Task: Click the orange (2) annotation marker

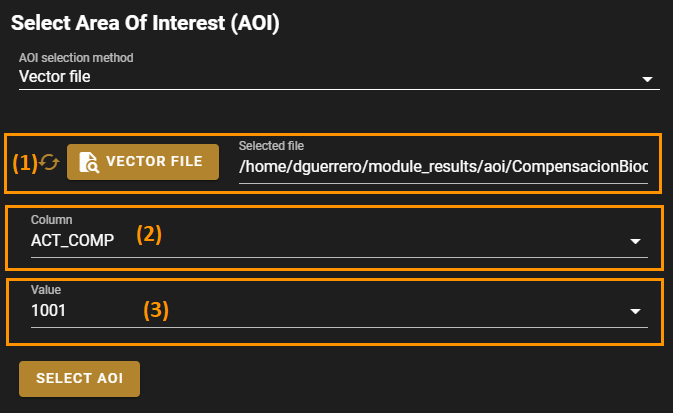Action: (x=150, y=235)
